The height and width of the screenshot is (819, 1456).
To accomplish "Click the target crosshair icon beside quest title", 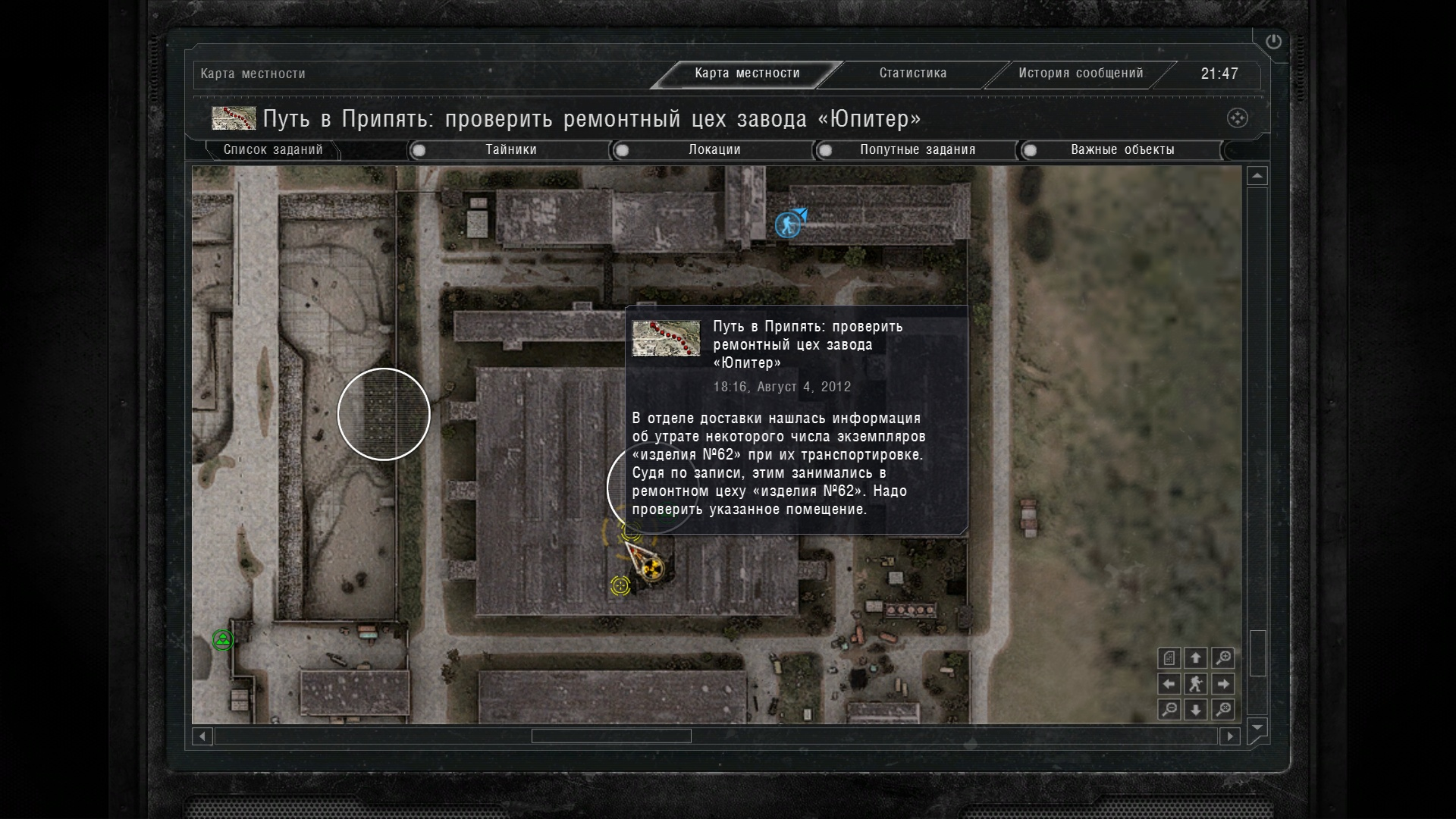I will [x=1237, y=118].
